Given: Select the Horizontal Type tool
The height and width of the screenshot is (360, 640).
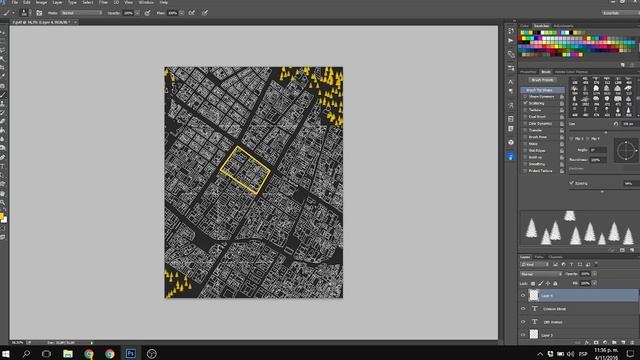Looking at the screenshot, I should (3, 167).
